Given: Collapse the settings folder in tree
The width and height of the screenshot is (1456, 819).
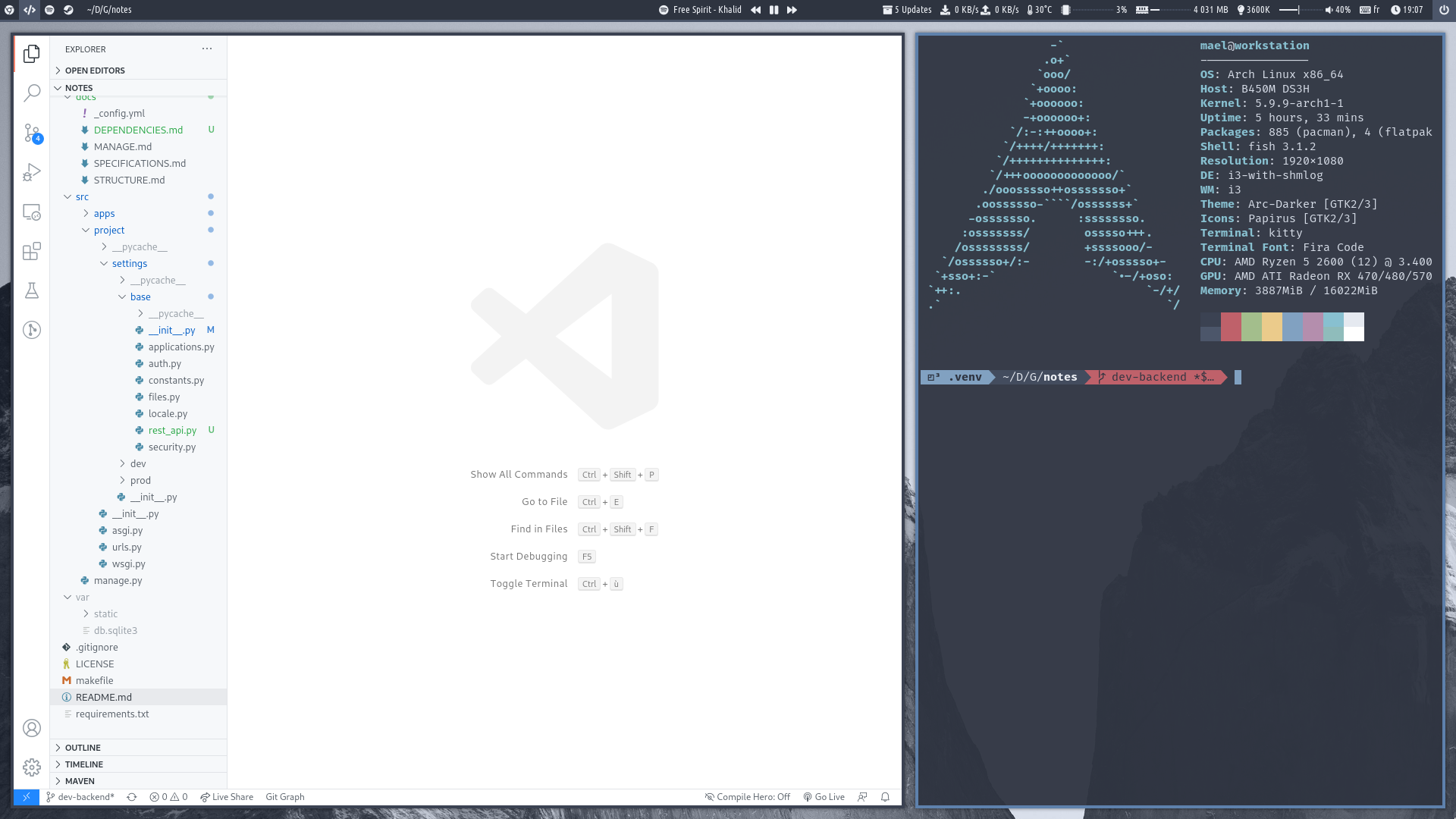Looking at the screenshot, I should pyautogui.click(x=130, y=264).
